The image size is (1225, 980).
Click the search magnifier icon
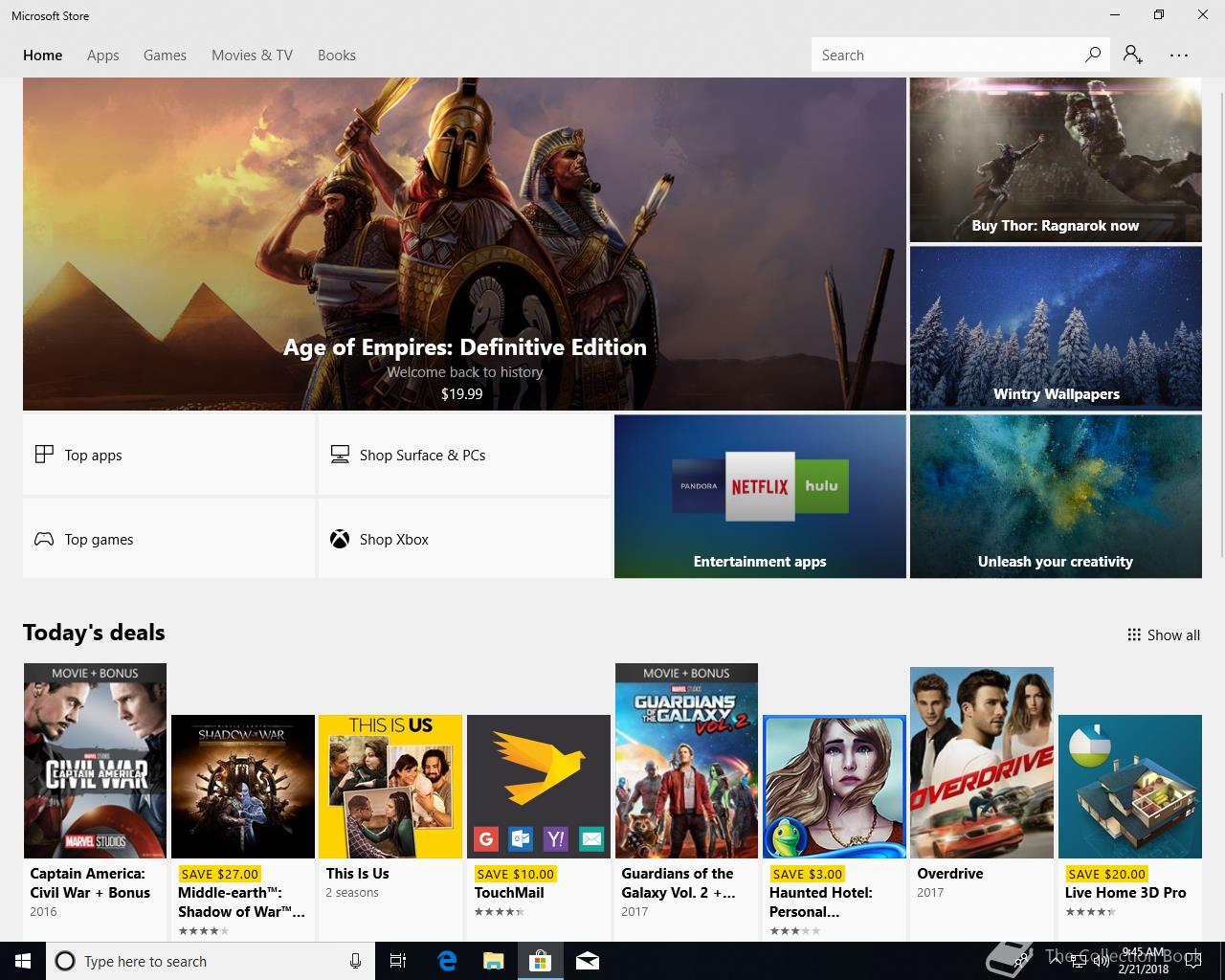pyautogui.click(x=1092, y=55)
